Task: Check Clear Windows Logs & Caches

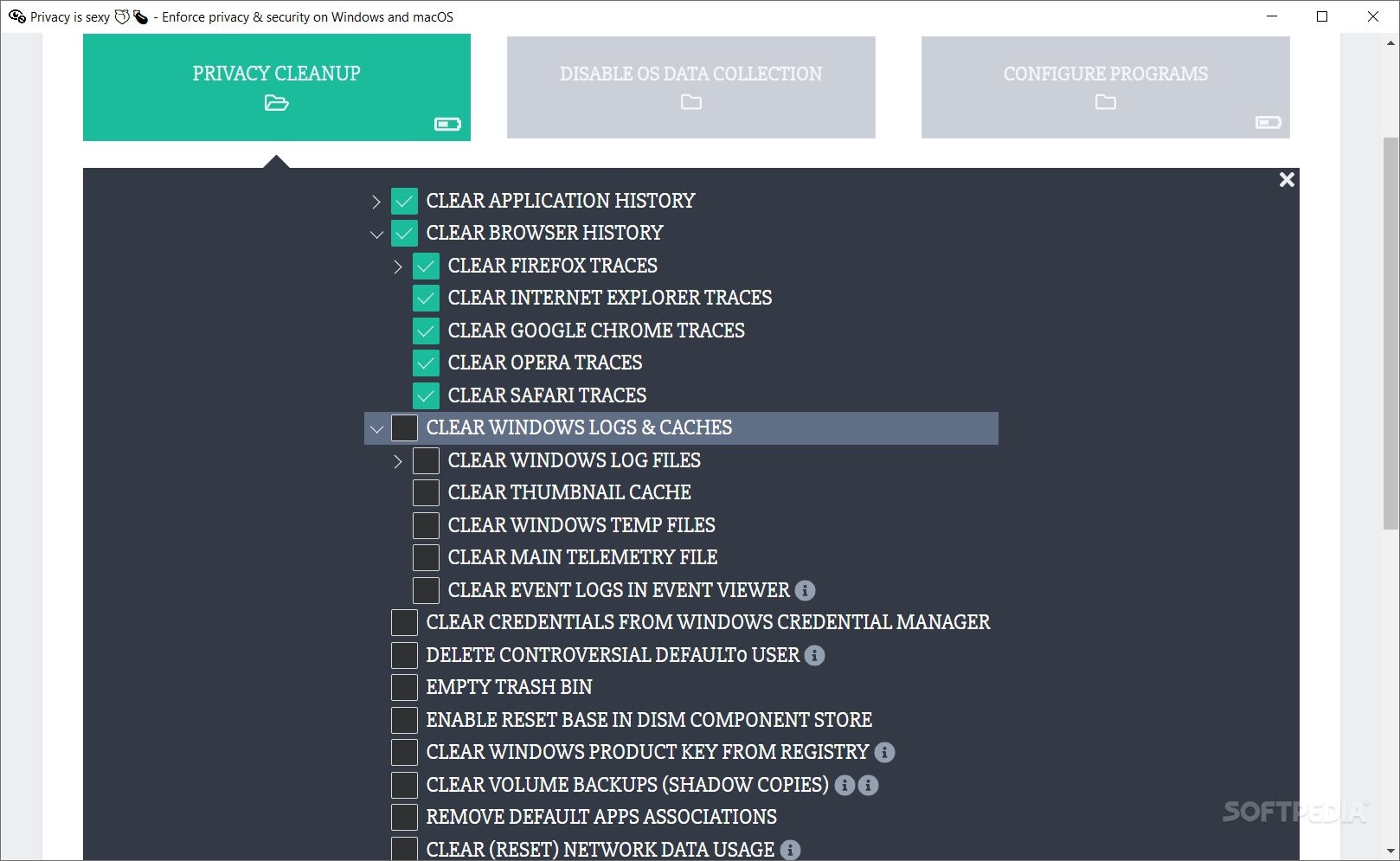Action: point(404,427)
